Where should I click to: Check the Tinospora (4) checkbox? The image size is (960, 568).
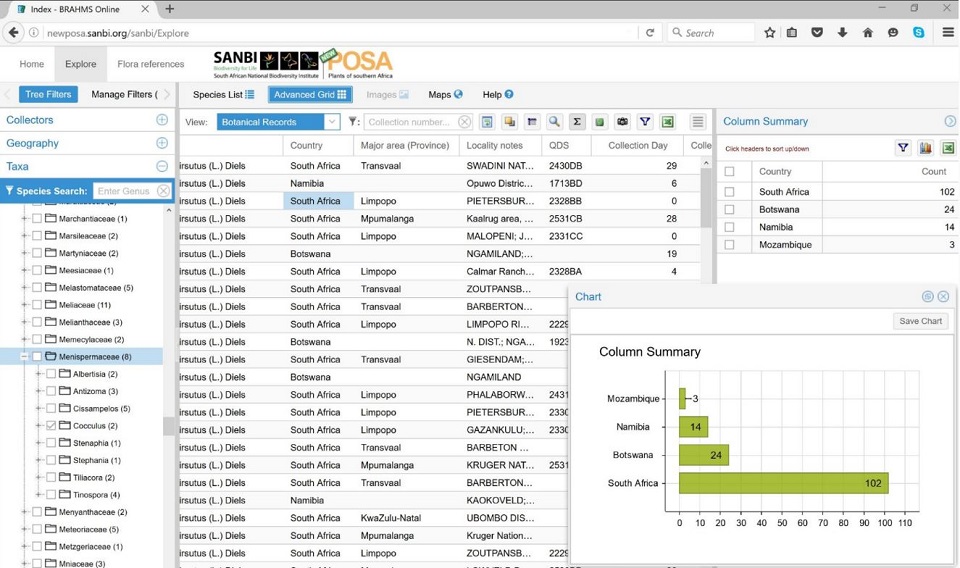(51, 495)
